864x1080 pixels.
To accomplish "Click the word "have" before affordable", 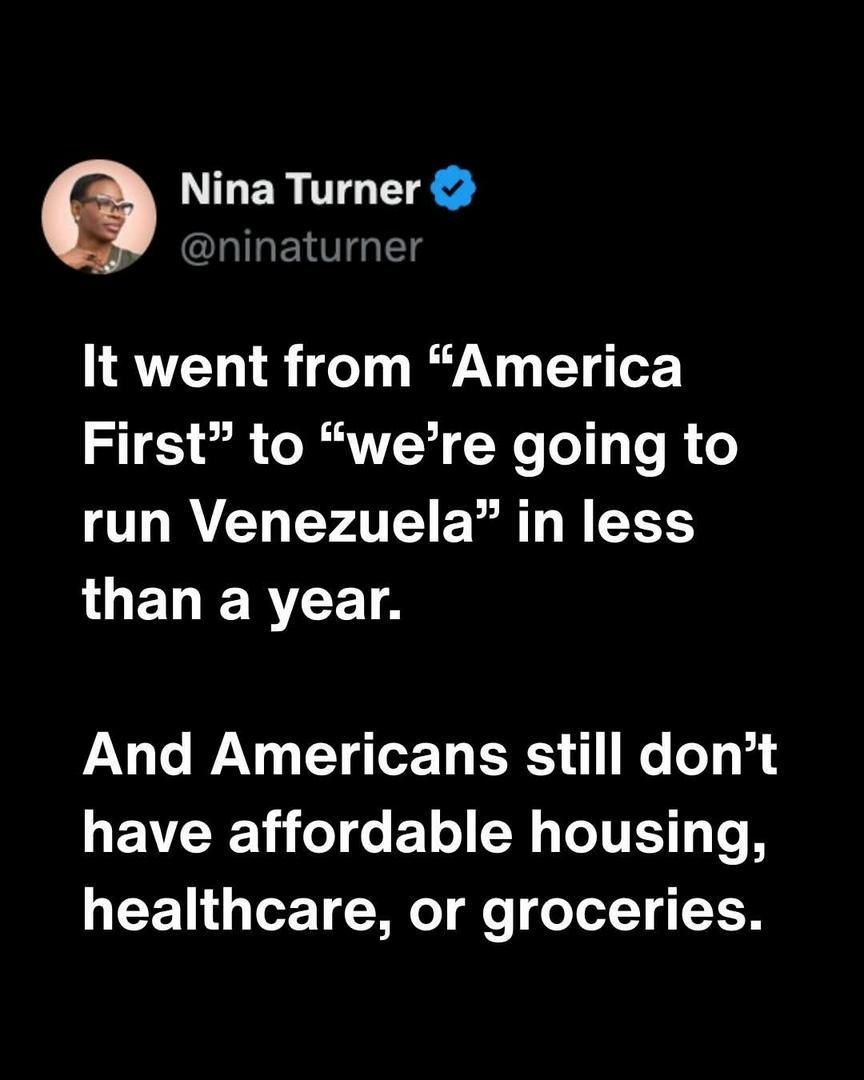I will click(x=146, y=836).
